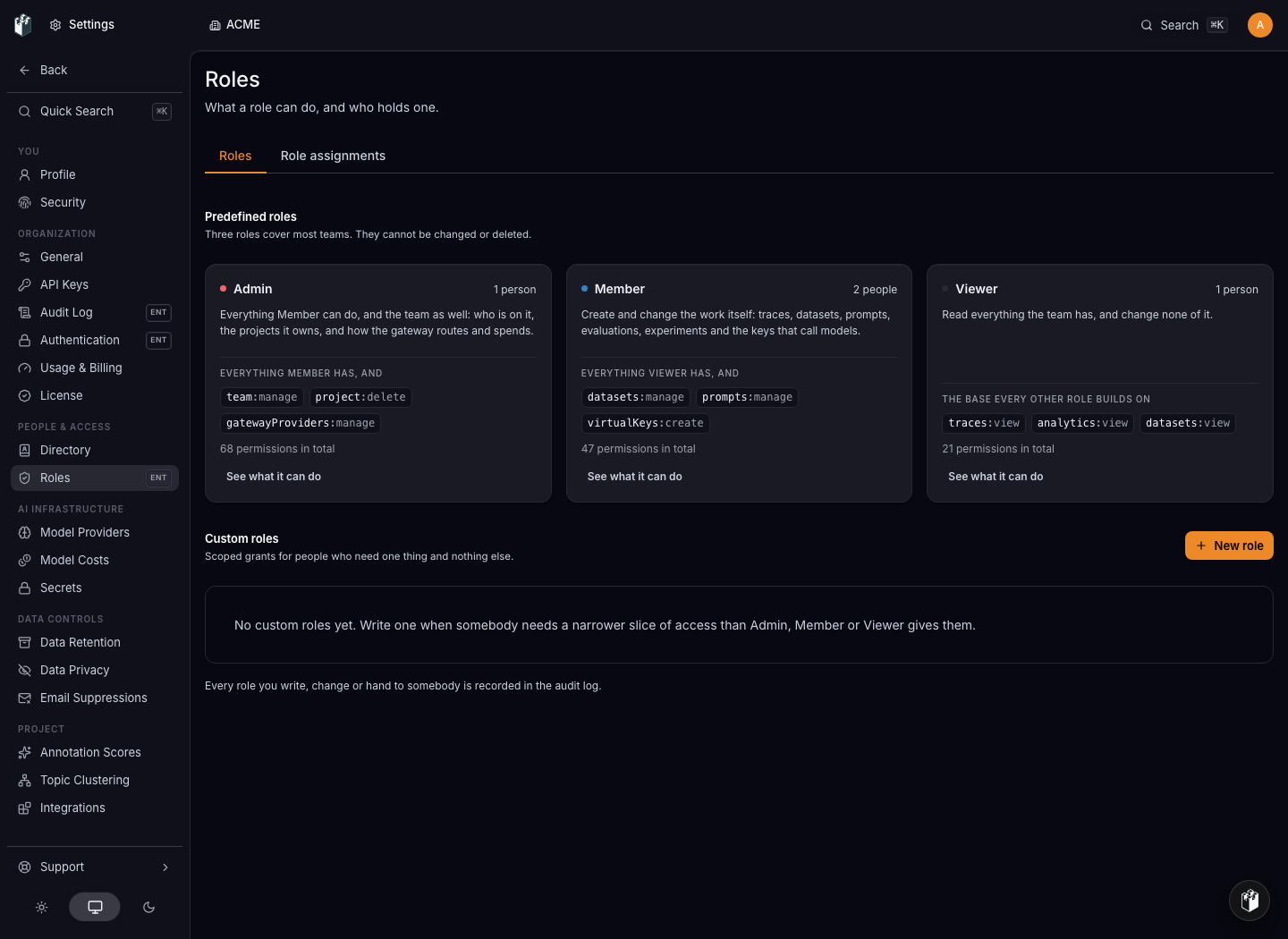Image resolution: width=1288 pixels, height=939 pixels.
Task: Click the Support lifebuoy icon
Action: click(25, 867)
